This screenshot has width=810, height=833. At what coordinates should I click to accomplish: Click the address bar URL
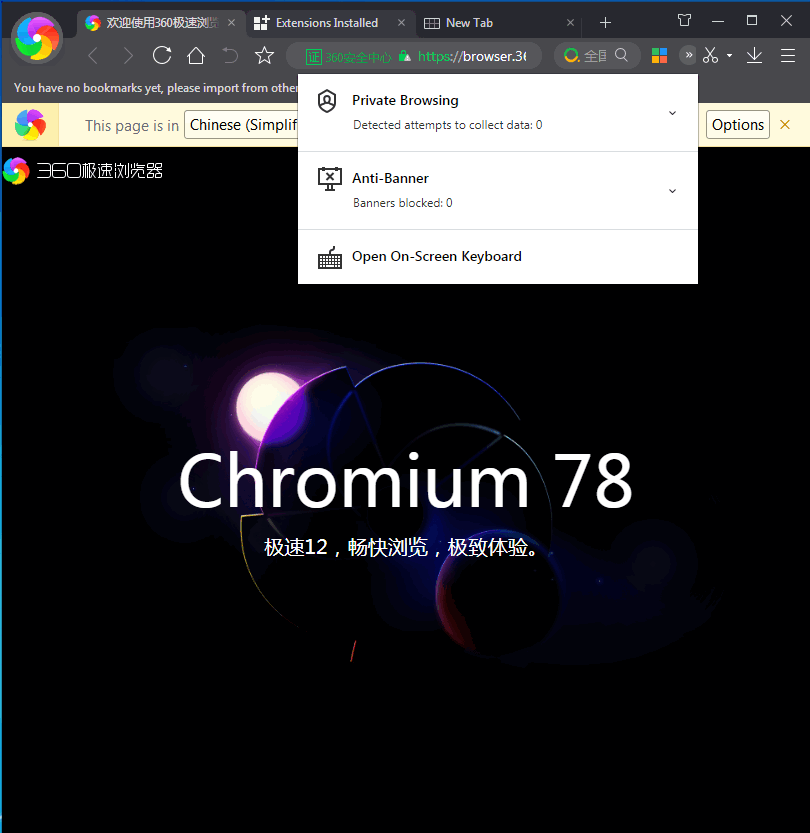[x=472, y=56]
